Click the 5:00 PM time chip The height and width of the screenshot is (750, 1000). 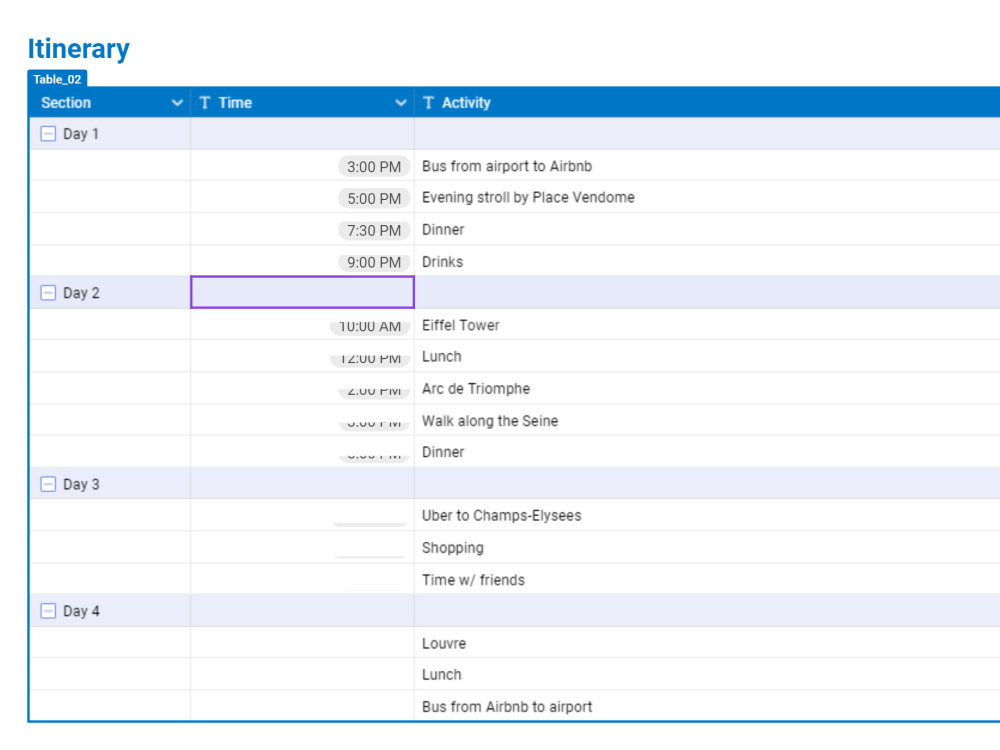374,198
